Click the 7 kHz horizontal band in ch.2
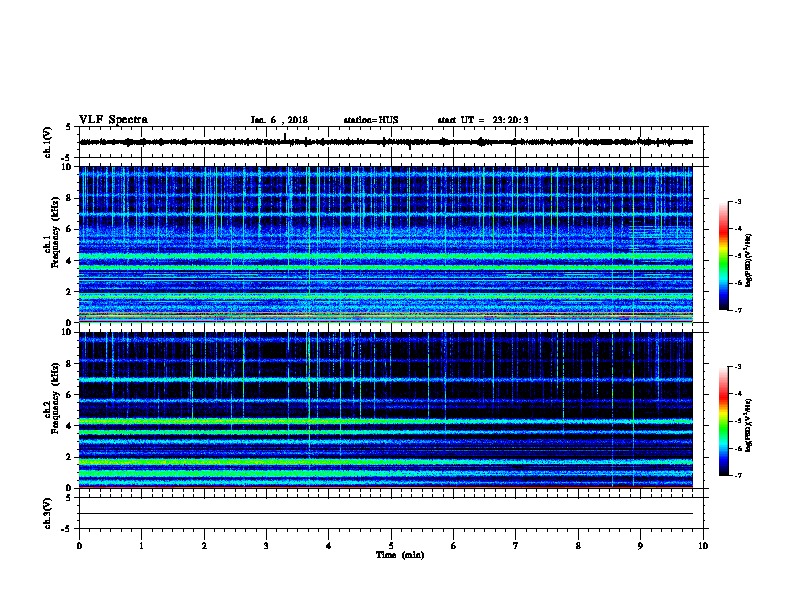 click(x=386, y=379)
